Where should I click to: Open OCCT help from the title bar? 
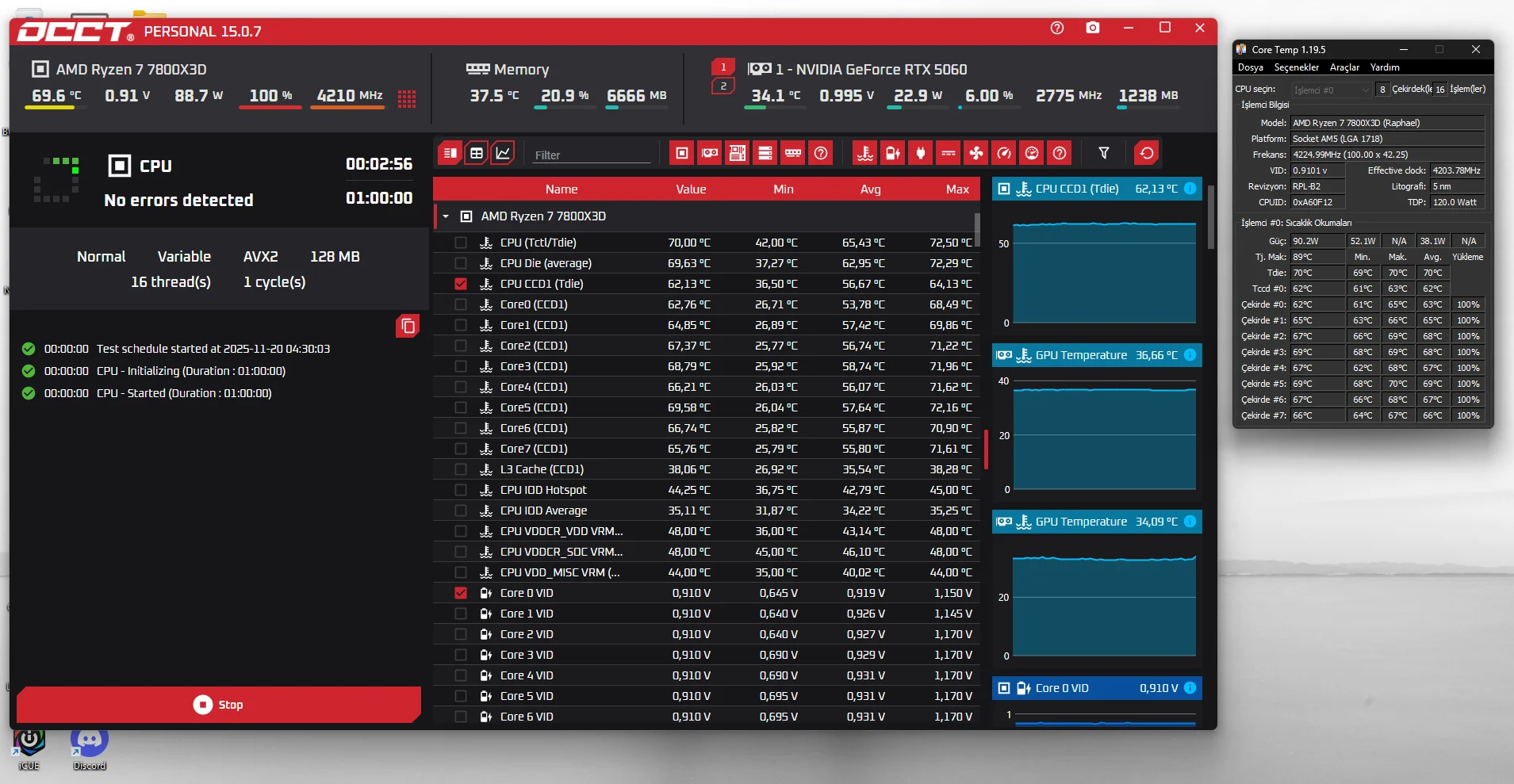1057,28
